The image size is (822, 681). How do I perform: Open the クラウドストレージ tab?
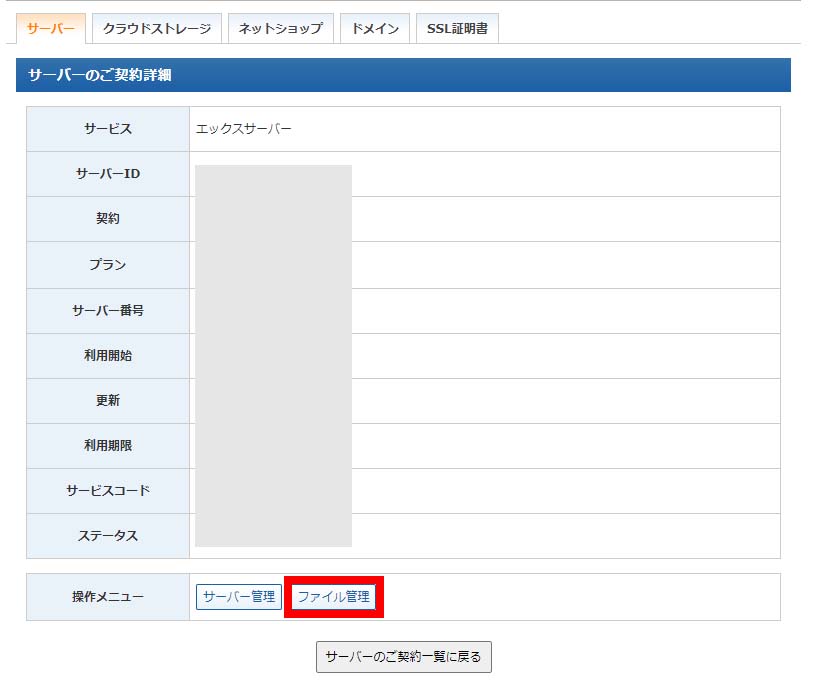[157, 29]
